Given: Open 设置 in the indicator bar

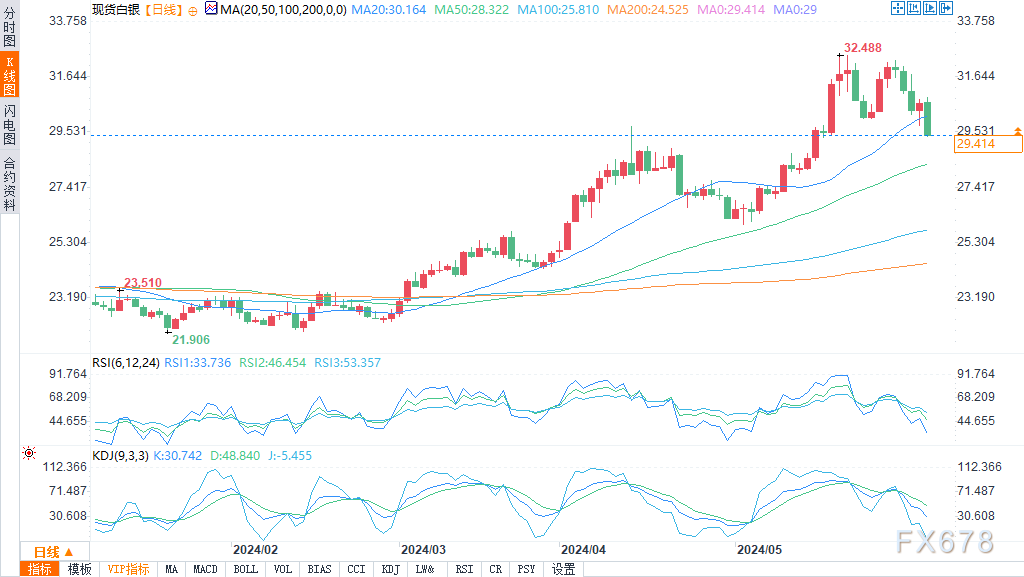Looking at the screenshot, I should click(564, 569).
